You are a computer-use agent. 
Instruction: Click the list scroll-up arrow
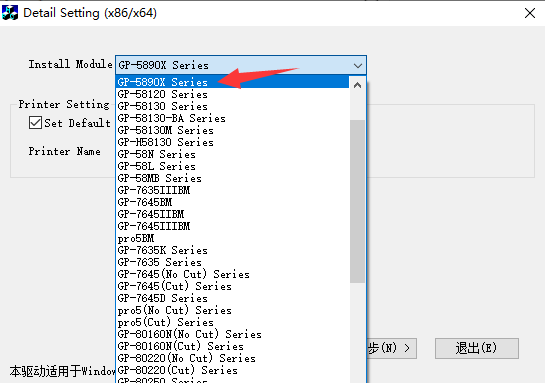click(x=357, y=85)
